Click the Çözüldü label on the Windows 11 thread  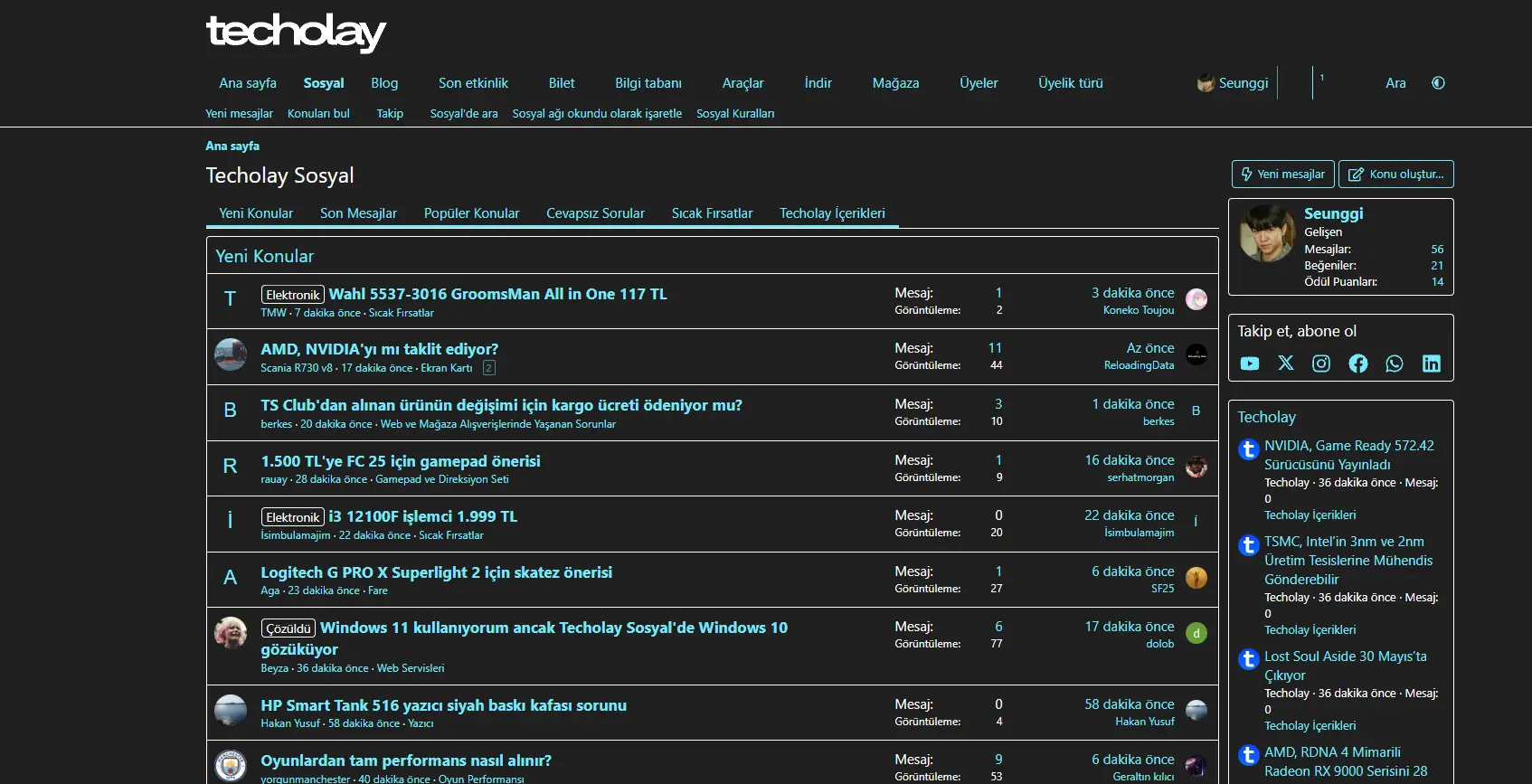click(x=288, y=628)
